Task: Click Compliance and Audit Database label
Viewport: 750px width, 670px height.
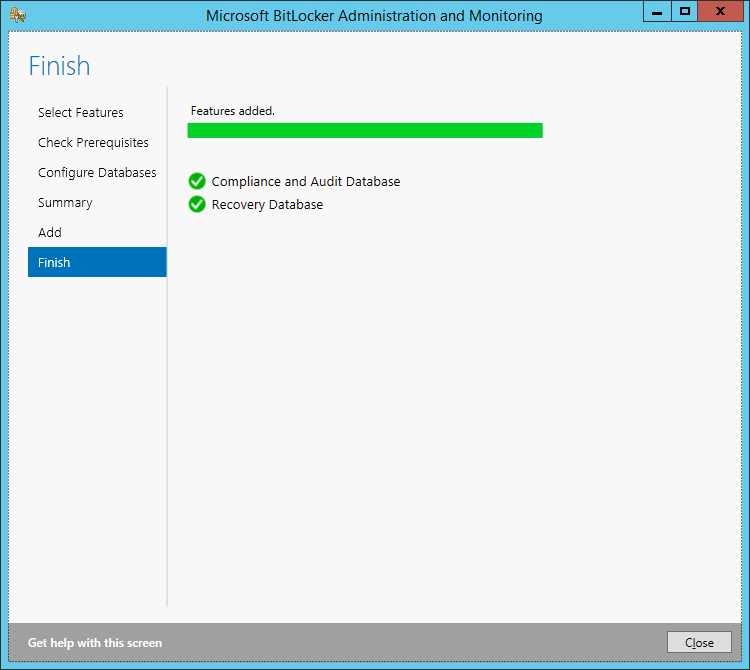Action: pos(306,182)
